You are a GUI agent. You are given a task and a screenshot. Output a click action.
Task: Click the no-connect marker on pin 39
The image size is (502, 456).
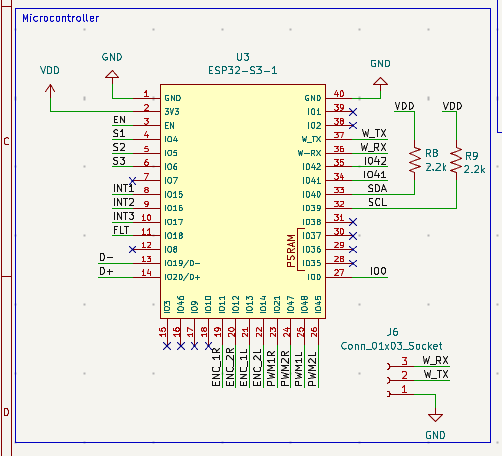click(x=353, y=112)
